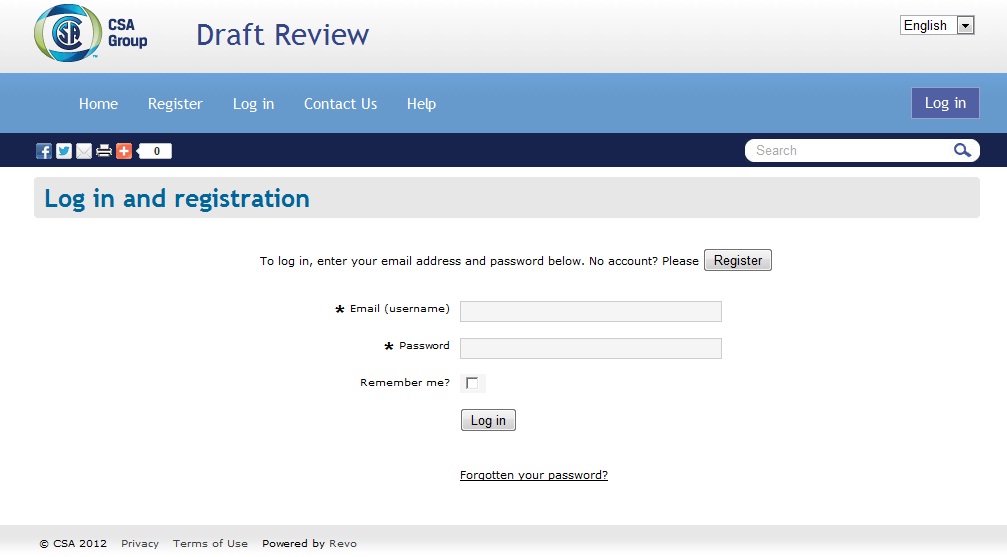Share page on Twitter icon

coord(64,151)
